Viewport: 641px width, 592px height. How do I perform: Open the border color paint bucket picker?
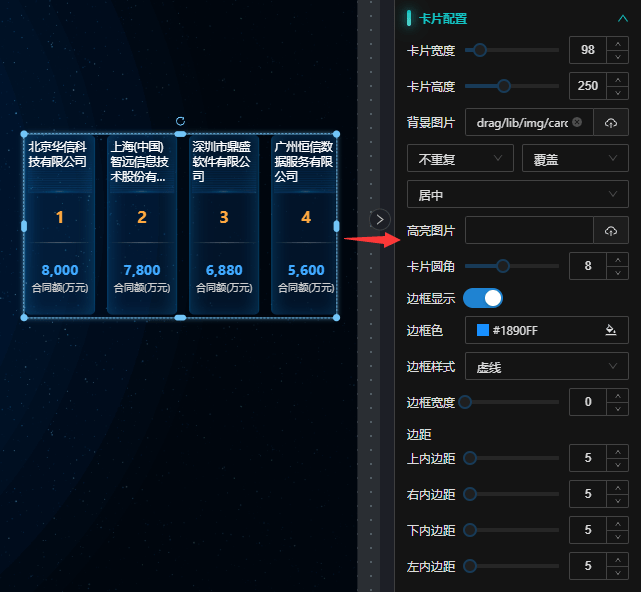pos(611,330)
